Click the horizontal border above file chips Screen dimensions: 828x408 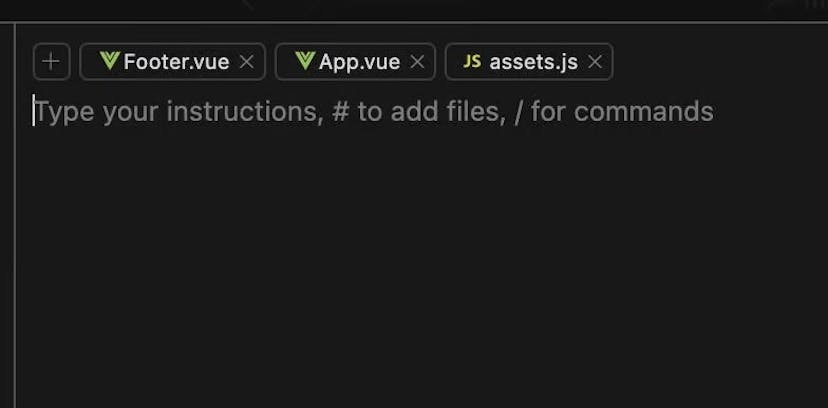400,23
